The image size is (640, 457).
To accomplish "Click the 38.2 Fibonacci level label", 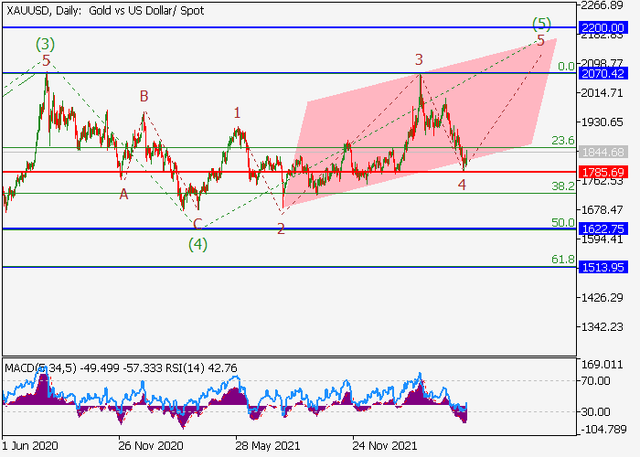I will coord(563,186).
